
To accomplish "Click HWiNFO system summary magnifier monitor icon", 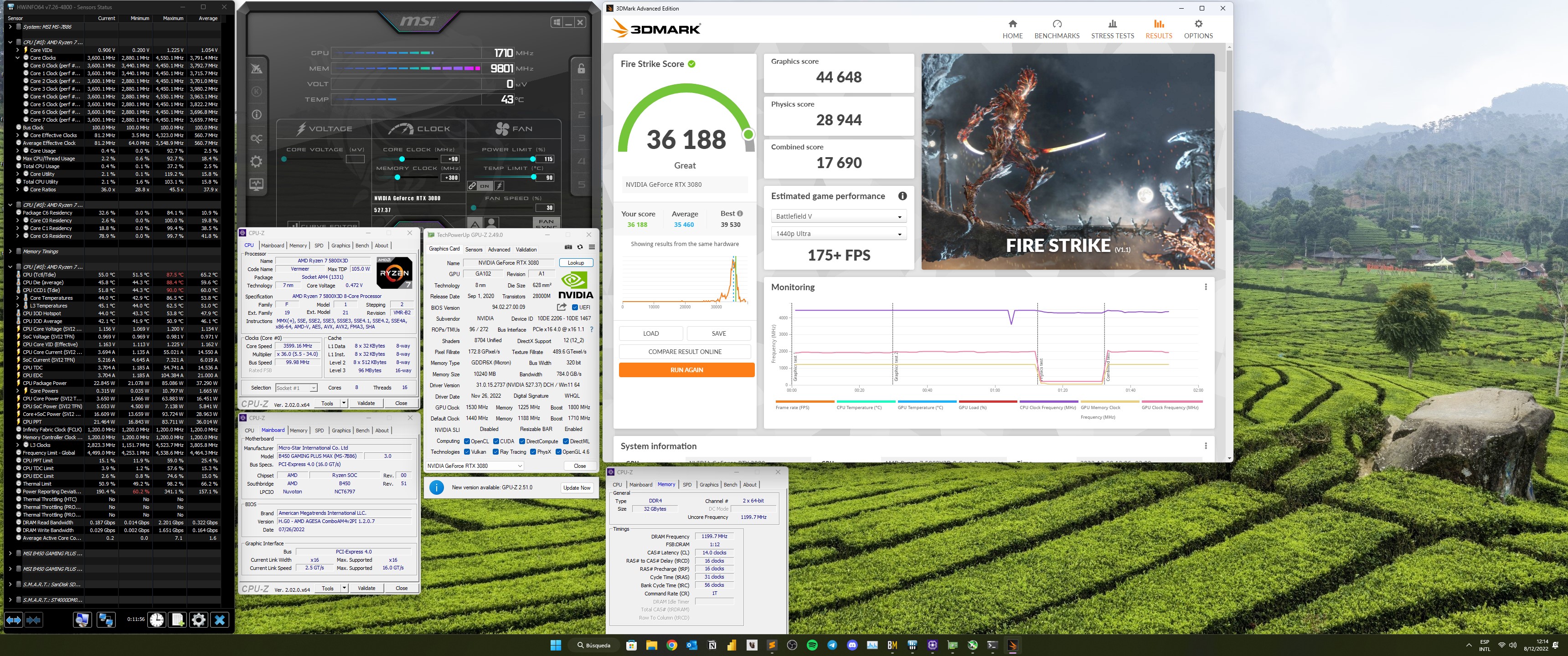I will (x=82, y=620).
